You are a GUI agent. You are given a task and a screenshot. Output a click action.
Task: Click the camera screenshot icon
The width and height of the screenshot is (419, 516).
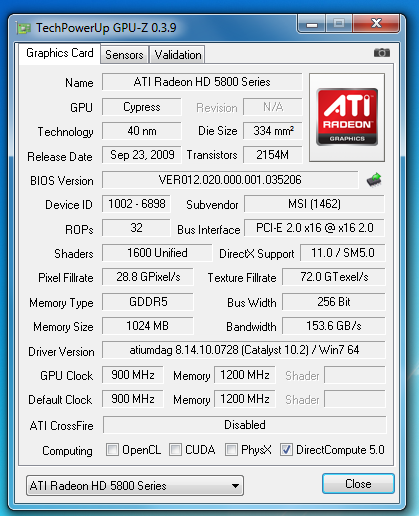pyautogui.click(x=382, y=53)
